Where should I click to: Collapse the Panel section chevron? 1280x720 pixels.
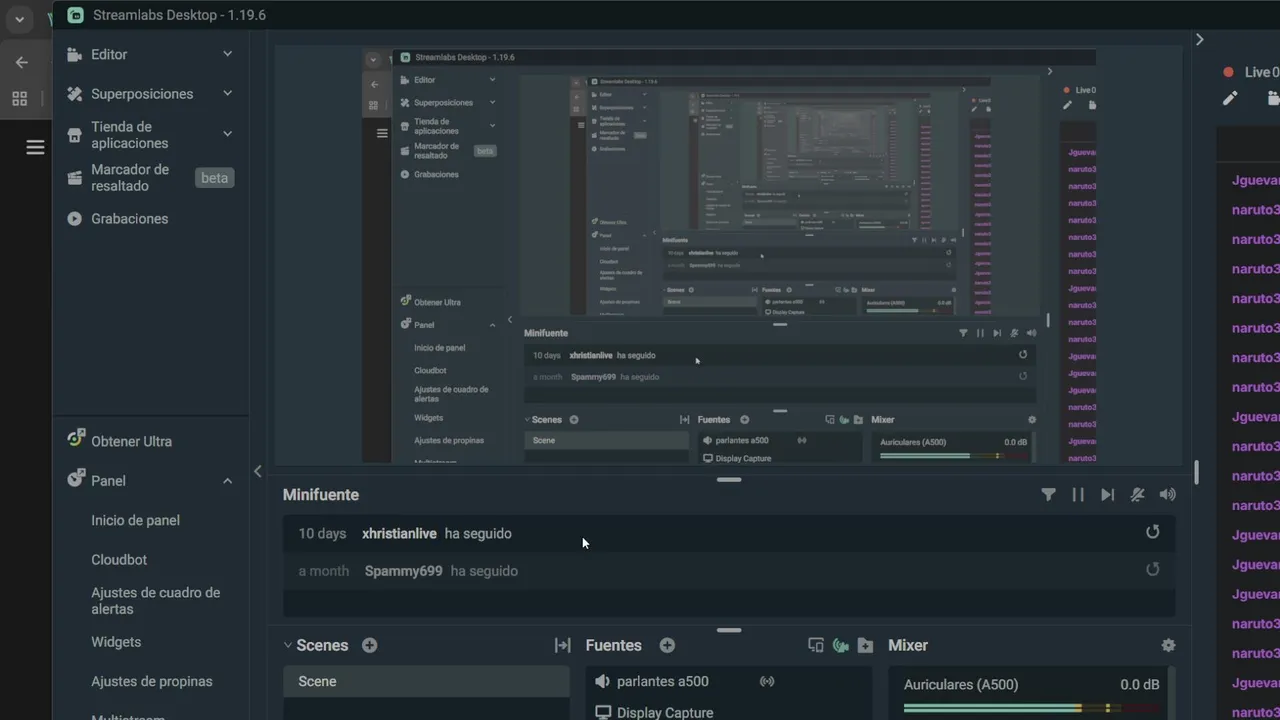click(227, 481)
